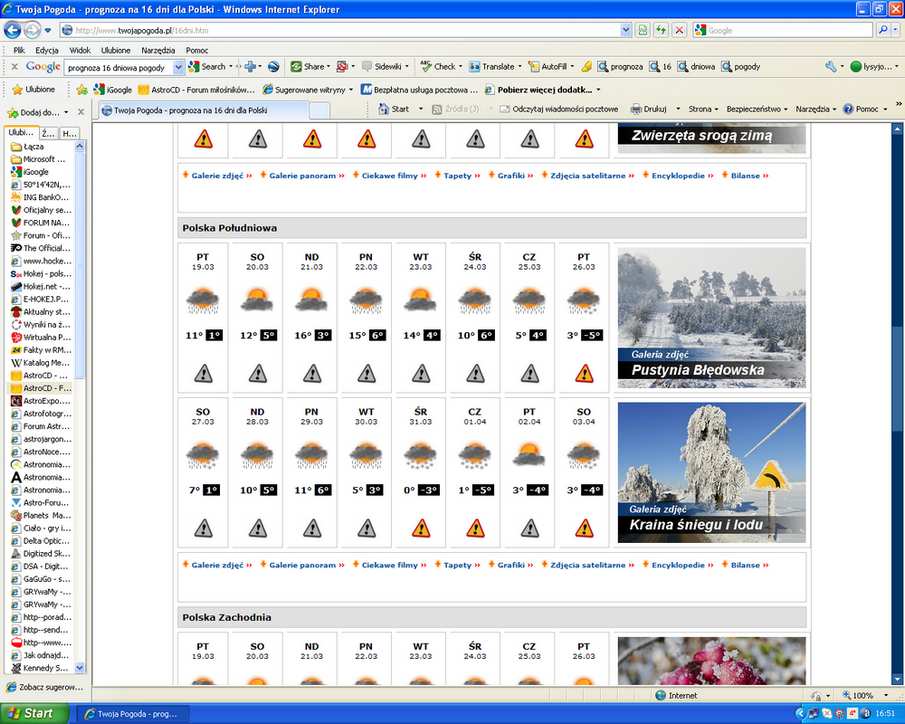
Task: Open the Bezpieczeństwo dropdown menu
Action: tap(757, 109)
